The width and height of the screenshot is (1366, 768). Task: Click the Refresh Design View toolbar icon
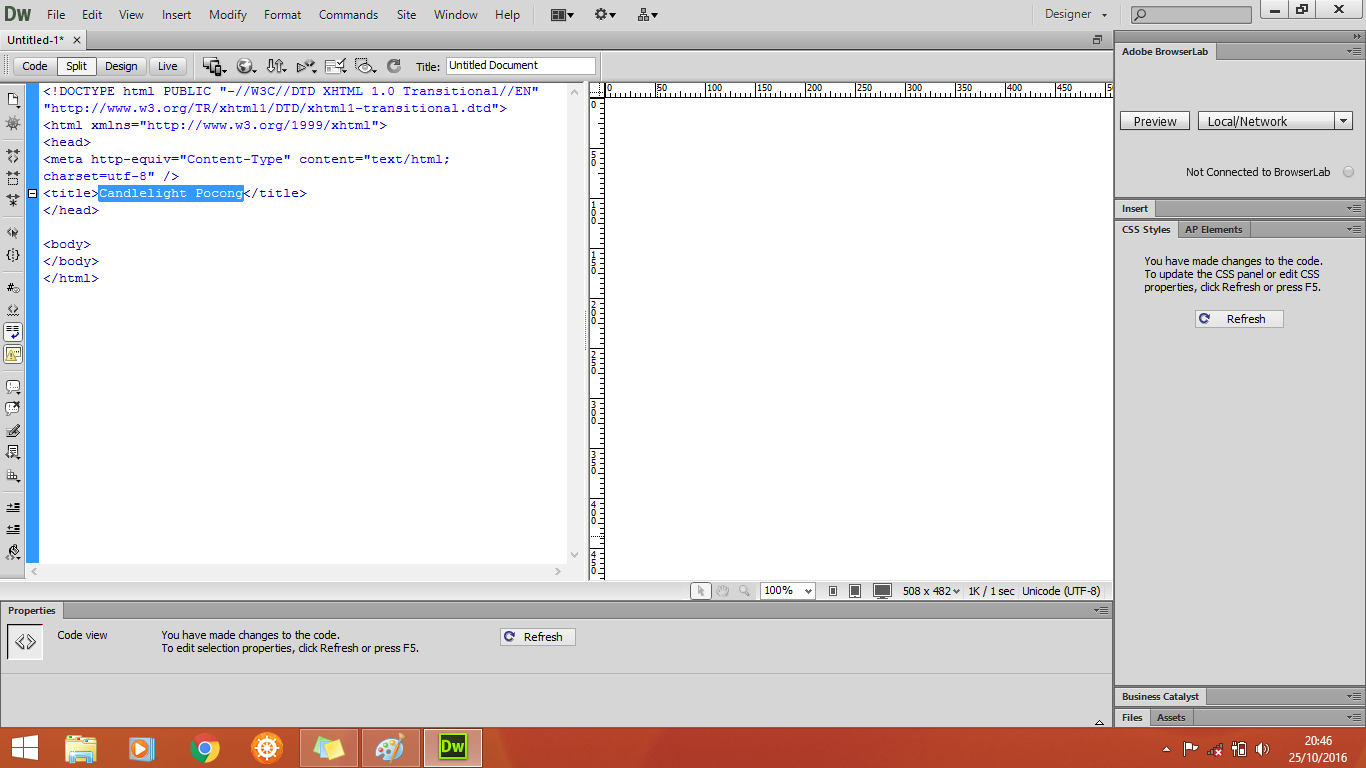coord(394,66)
